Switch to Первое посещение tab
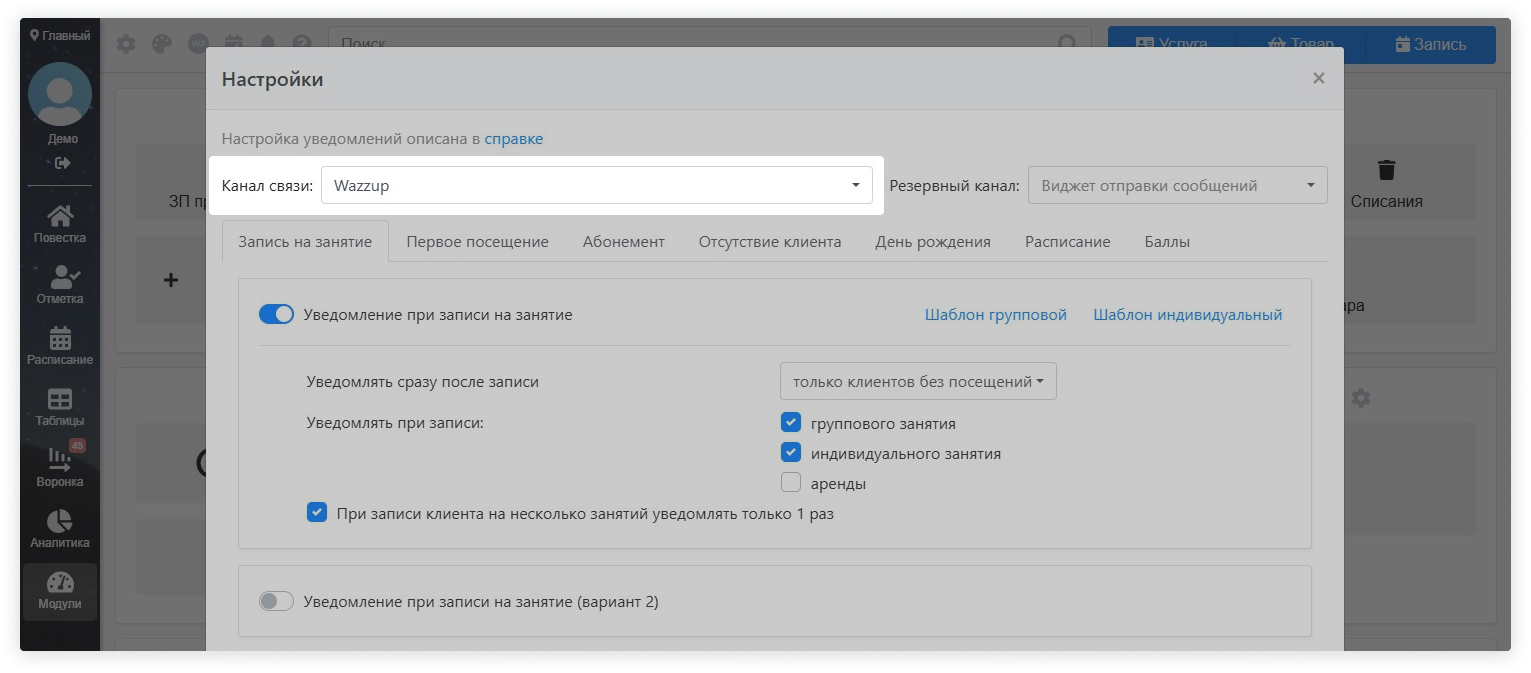The width and height of the screenshot is (1531, 673). (x=477, y=241)
